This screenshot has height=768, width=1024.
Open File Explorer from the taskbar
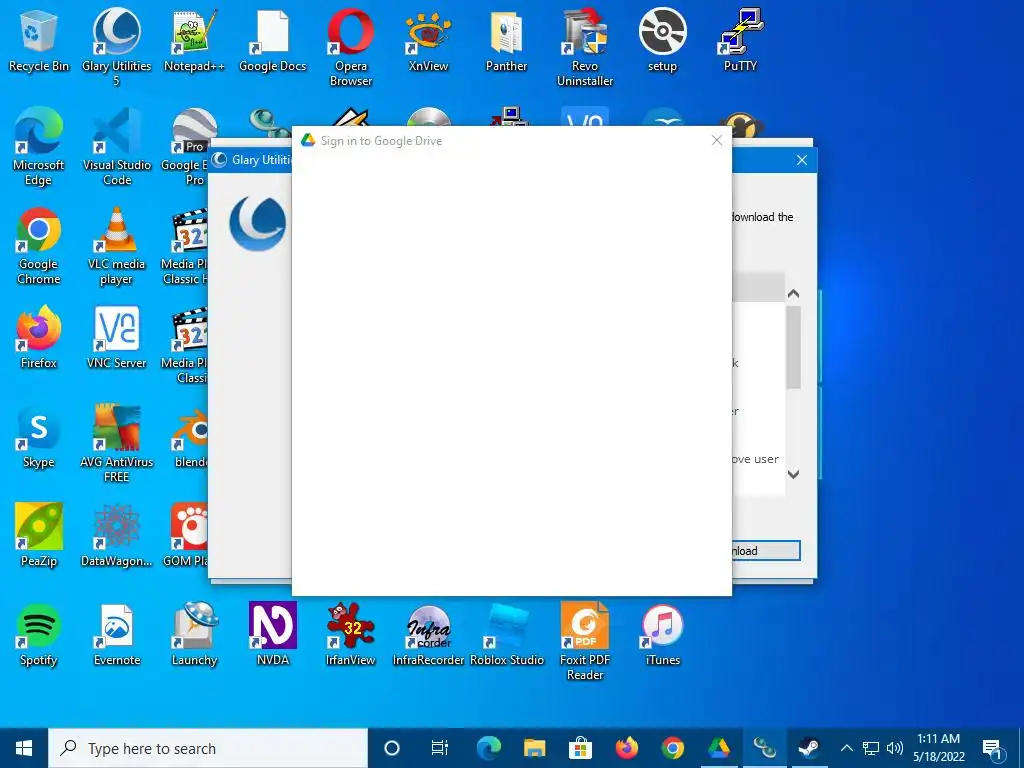tap(534, 748)
